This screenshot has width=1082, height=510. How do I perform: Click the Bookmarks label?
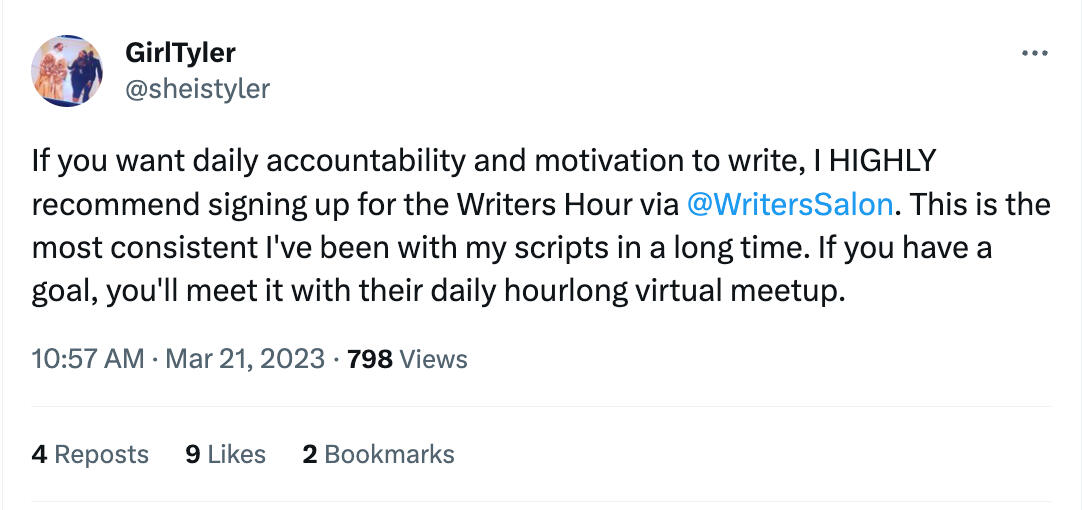tap(389, 454)
